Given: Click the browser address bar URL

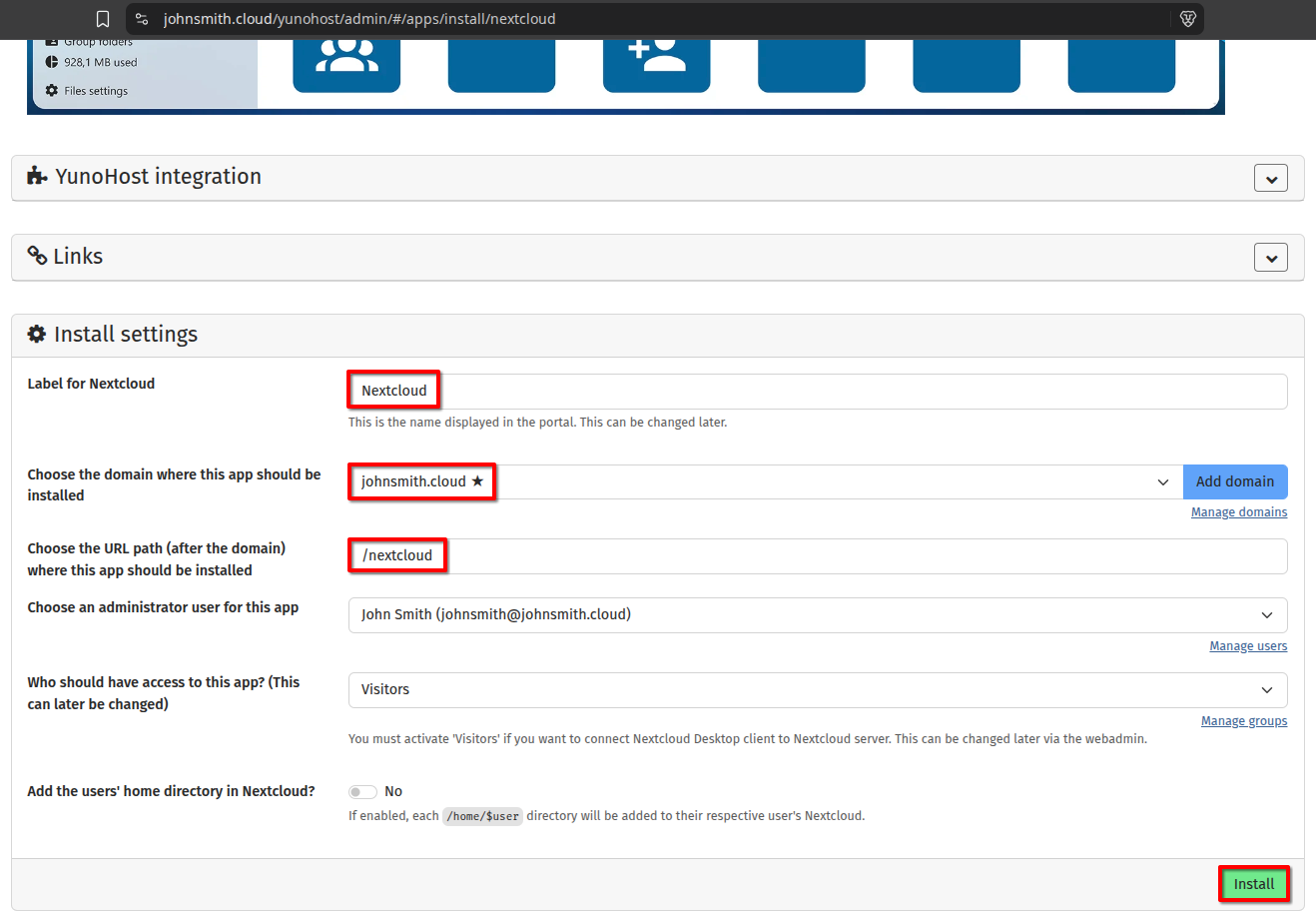Looking at the screenshot, I should tap(359, 19).
